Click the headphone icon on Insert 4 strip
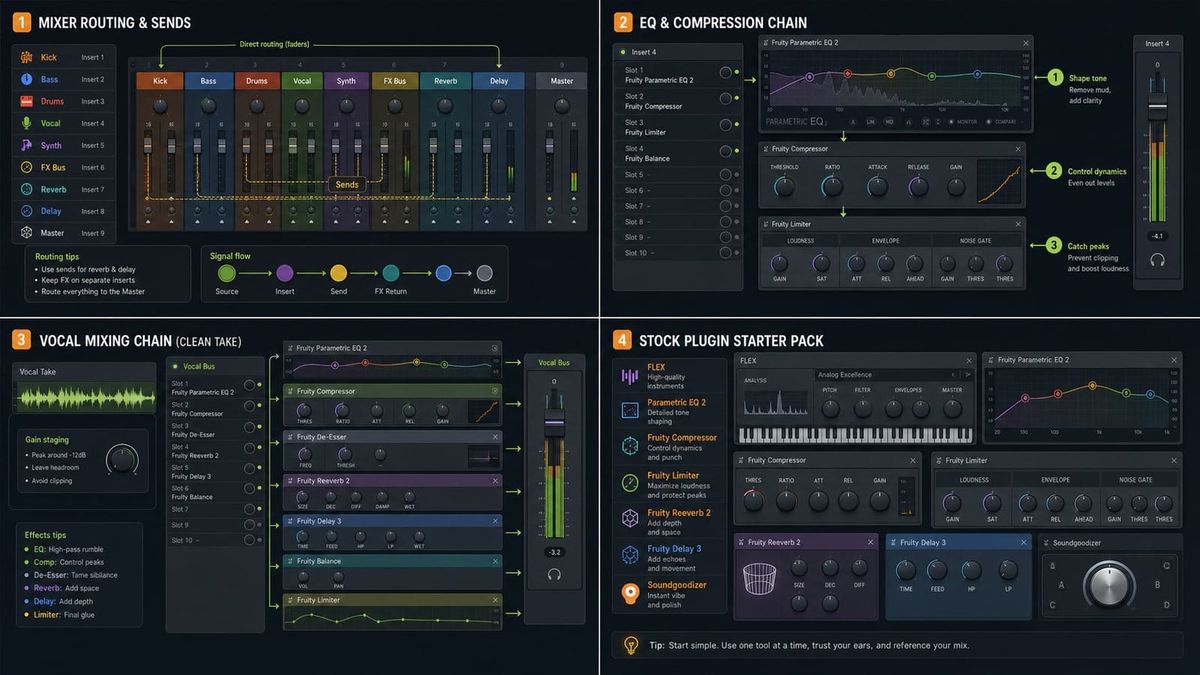The width and height of the screenshot is (1200, 675). [1157, 259]
